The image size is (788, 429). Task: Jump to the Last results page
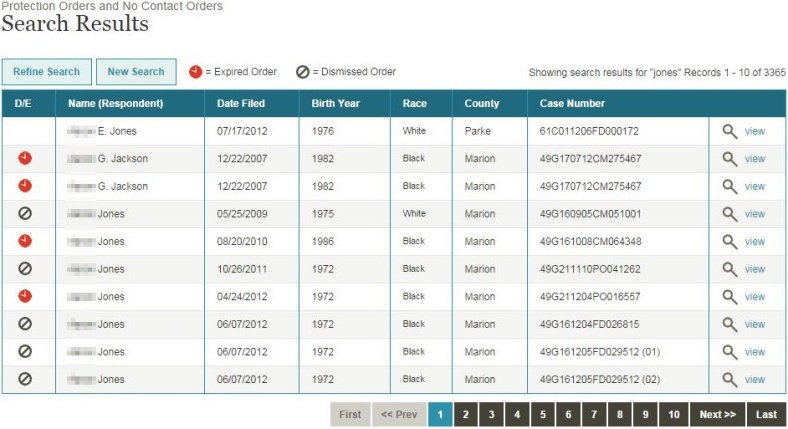(766, 415)
